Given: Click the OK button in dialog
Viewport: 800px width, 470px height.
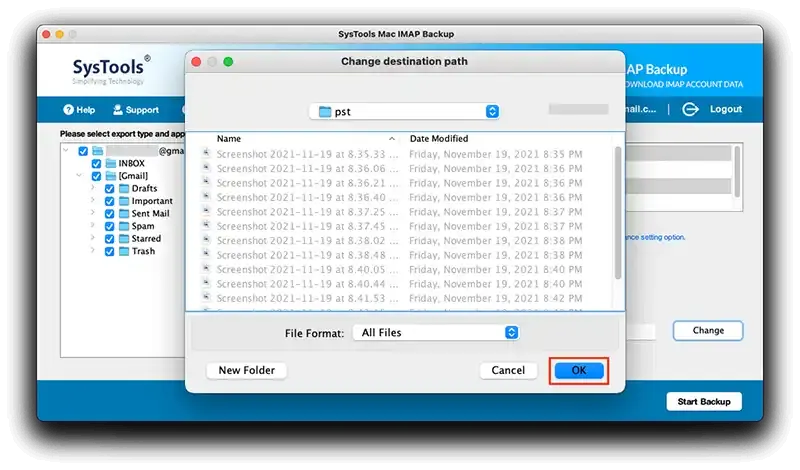Looking at the screenshot, I should click(579, 370).
